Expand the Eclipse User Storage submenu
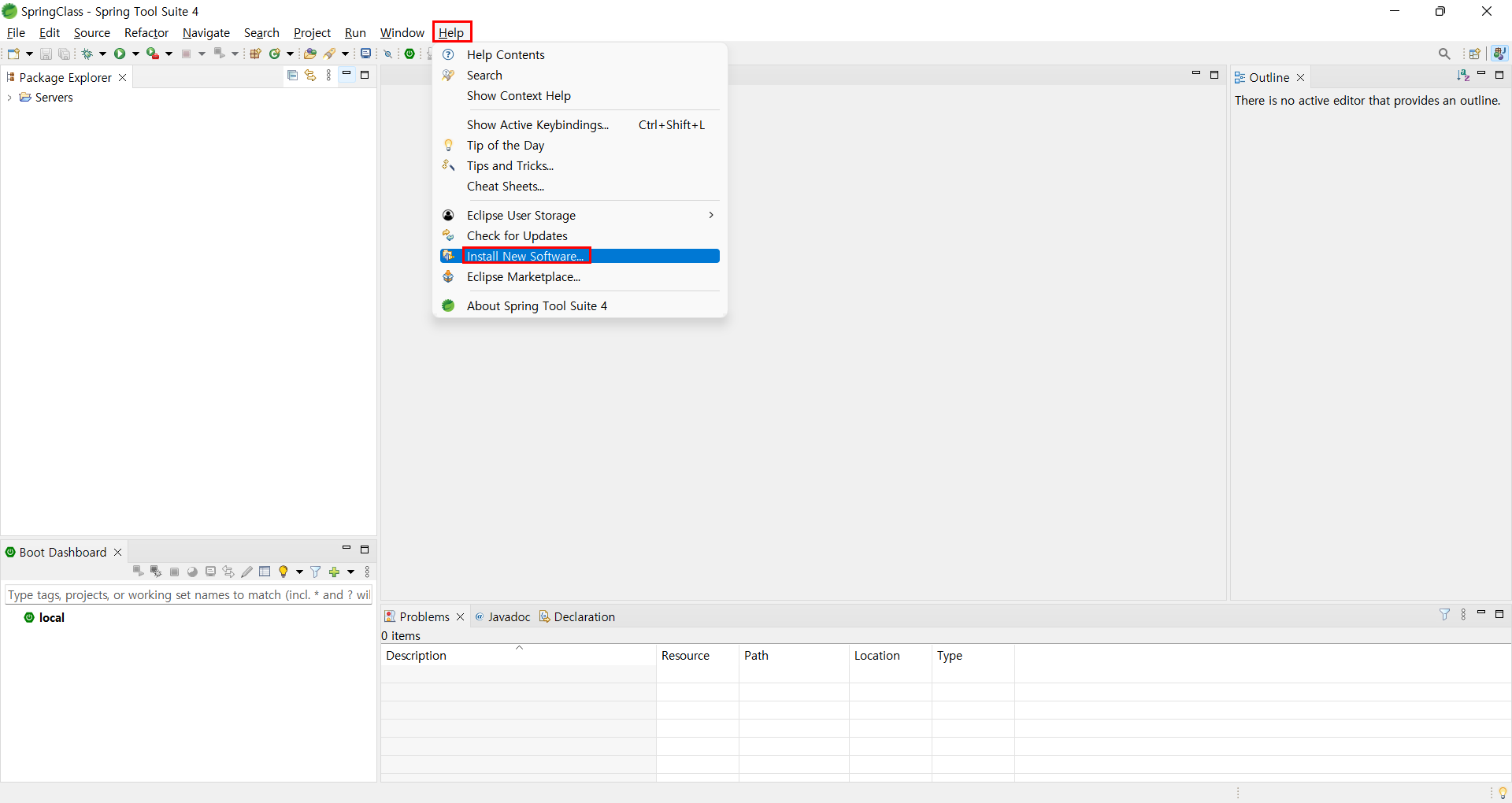Viewport: 1512px width, 803px height. 580,215
